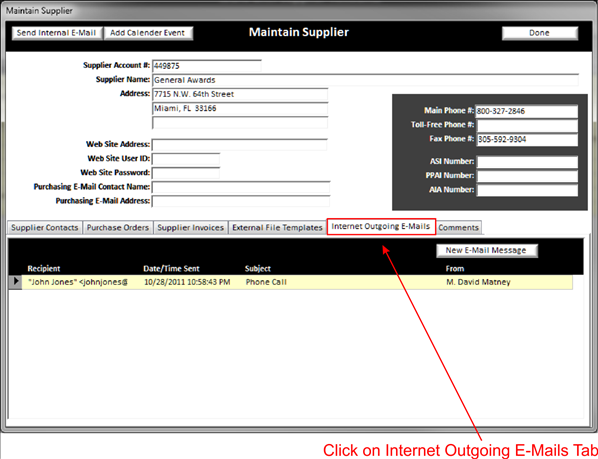Click the Web Site Address field
Viewport: 598px width, 459px height.
[x=240, y=145]
